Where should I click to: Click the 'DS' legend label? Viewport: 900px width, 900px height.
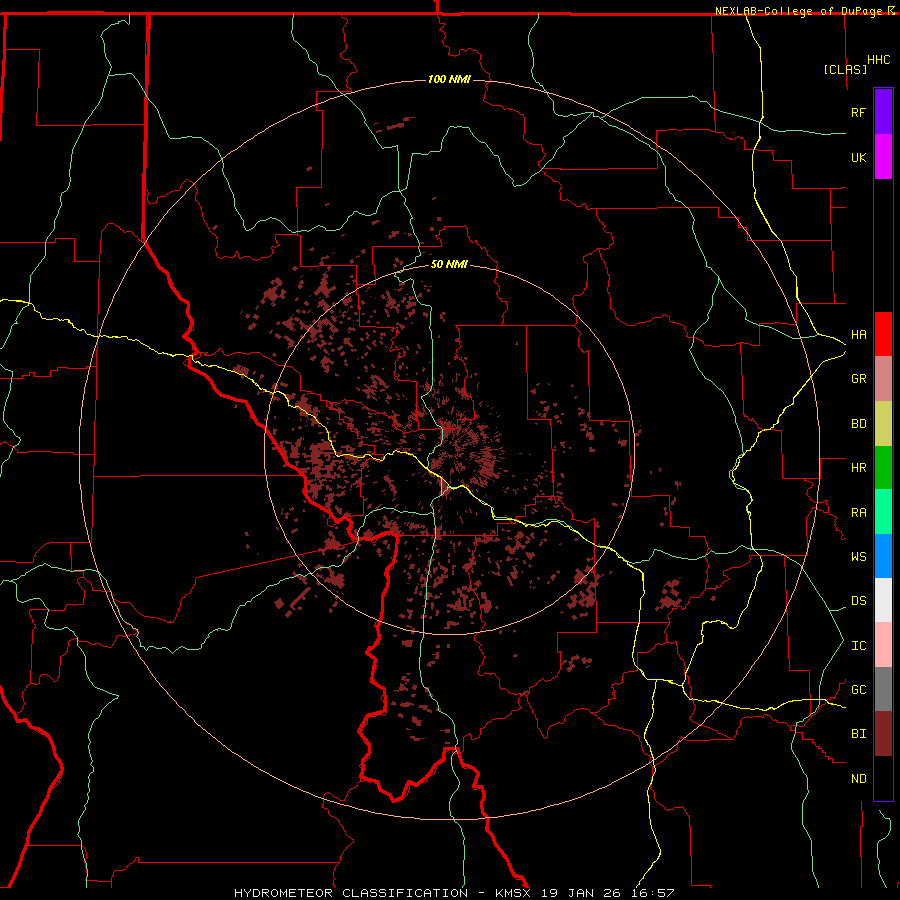click(x=858, y=601)
